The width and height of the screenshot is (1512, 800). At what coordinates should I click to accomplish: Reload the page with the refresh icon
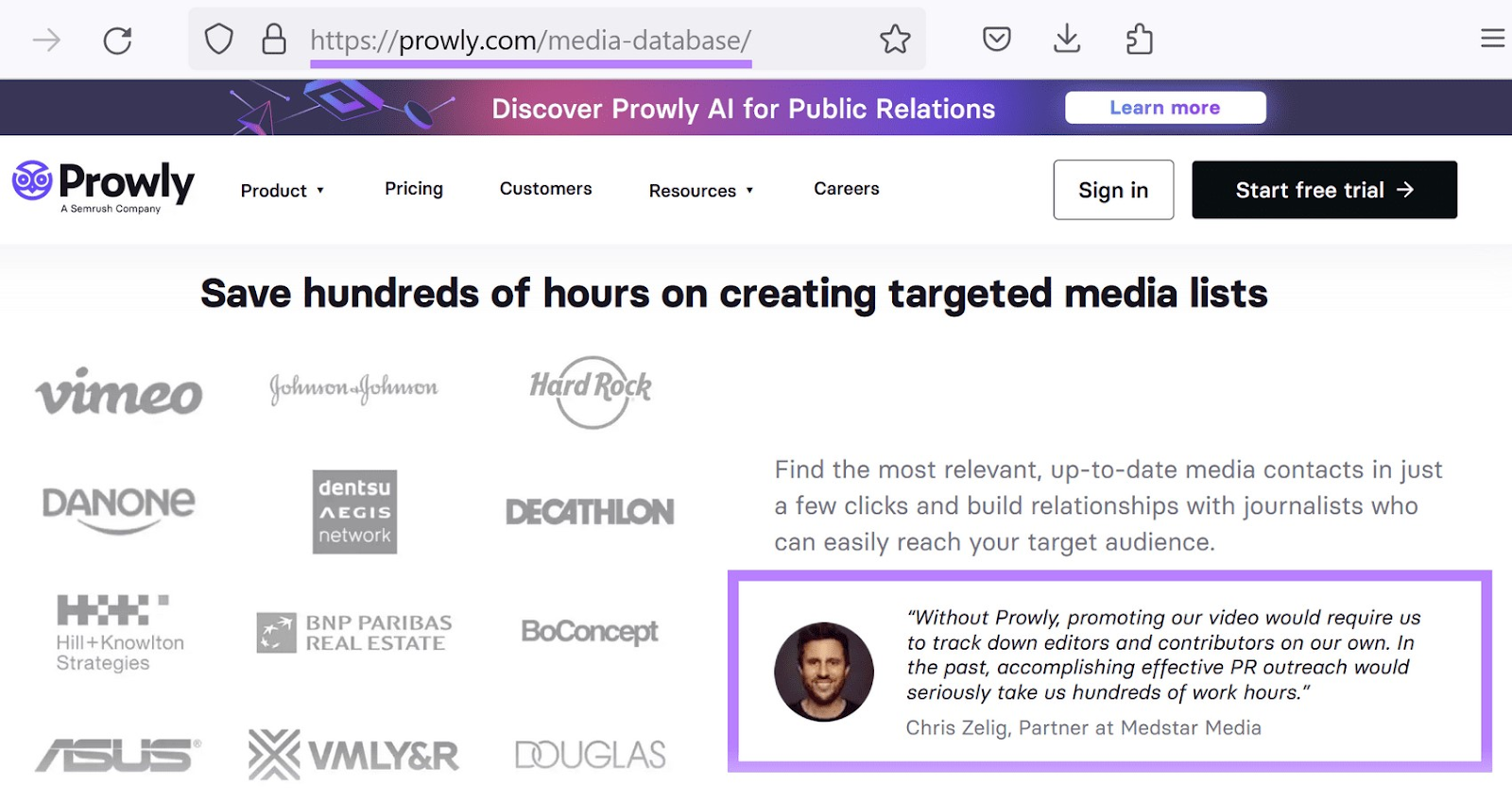click(118, 41)
